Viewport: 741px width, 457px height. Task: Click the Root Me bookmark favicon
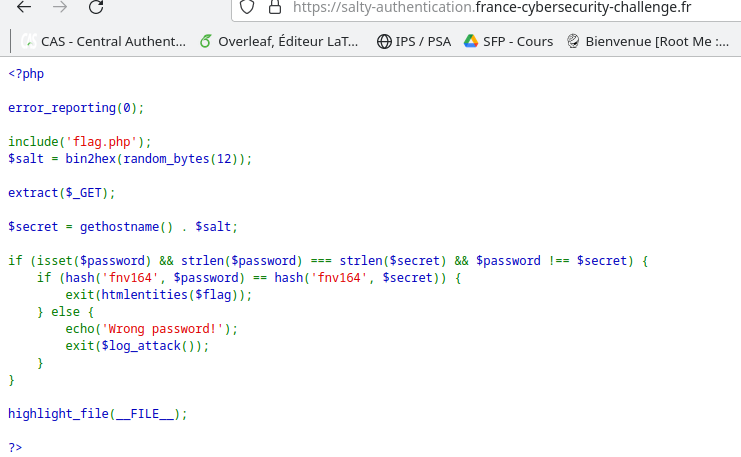point(573,42)
